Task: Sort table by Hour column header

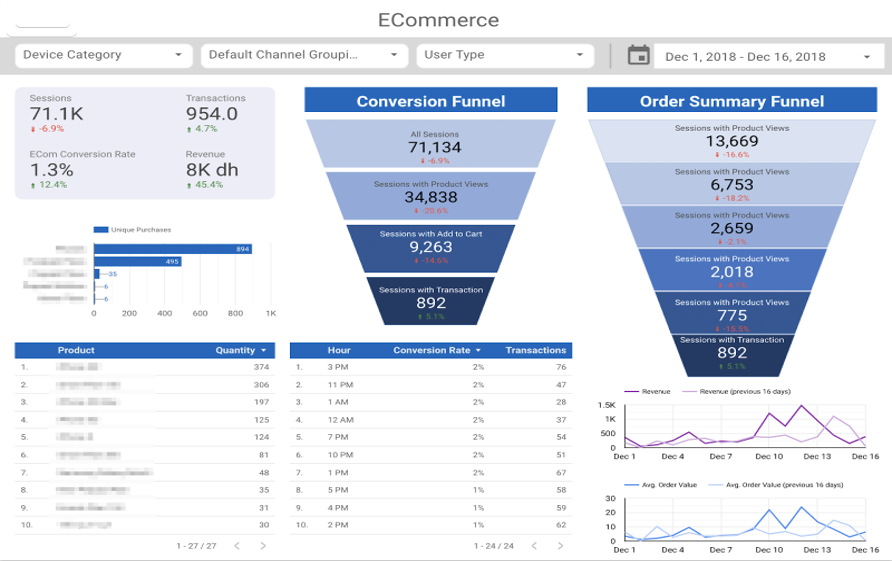Action: [x=339, y=350]
